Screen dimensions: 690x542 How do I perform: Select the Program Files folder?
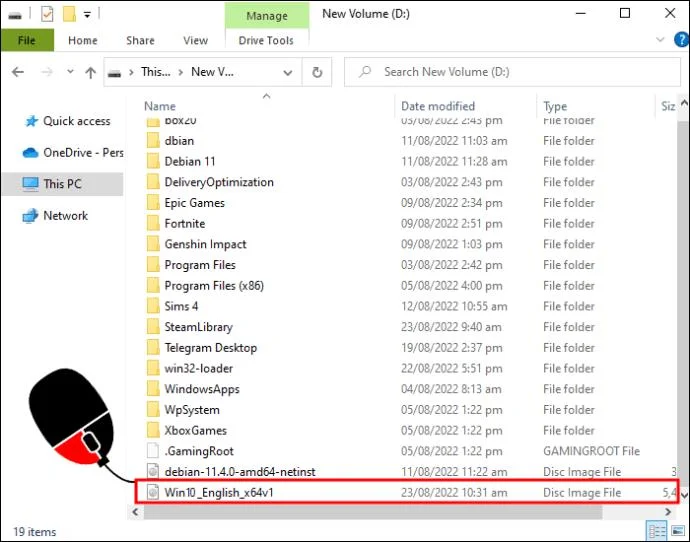[200, 265]
